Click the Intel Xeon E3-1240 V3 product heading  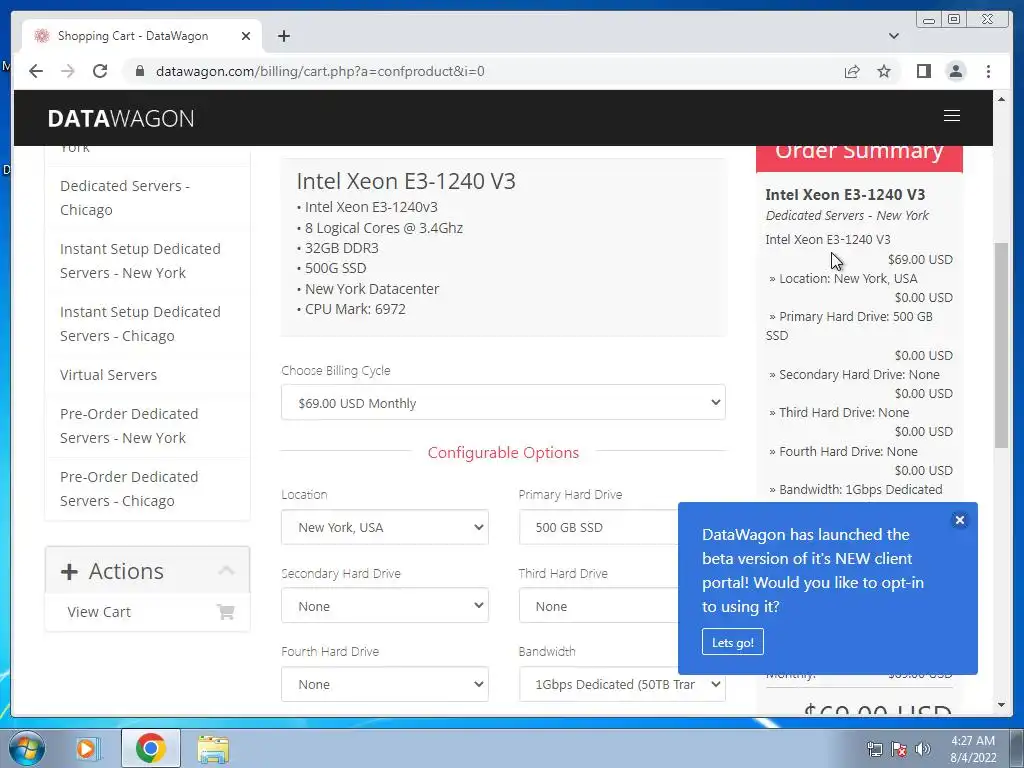point(406,181)
